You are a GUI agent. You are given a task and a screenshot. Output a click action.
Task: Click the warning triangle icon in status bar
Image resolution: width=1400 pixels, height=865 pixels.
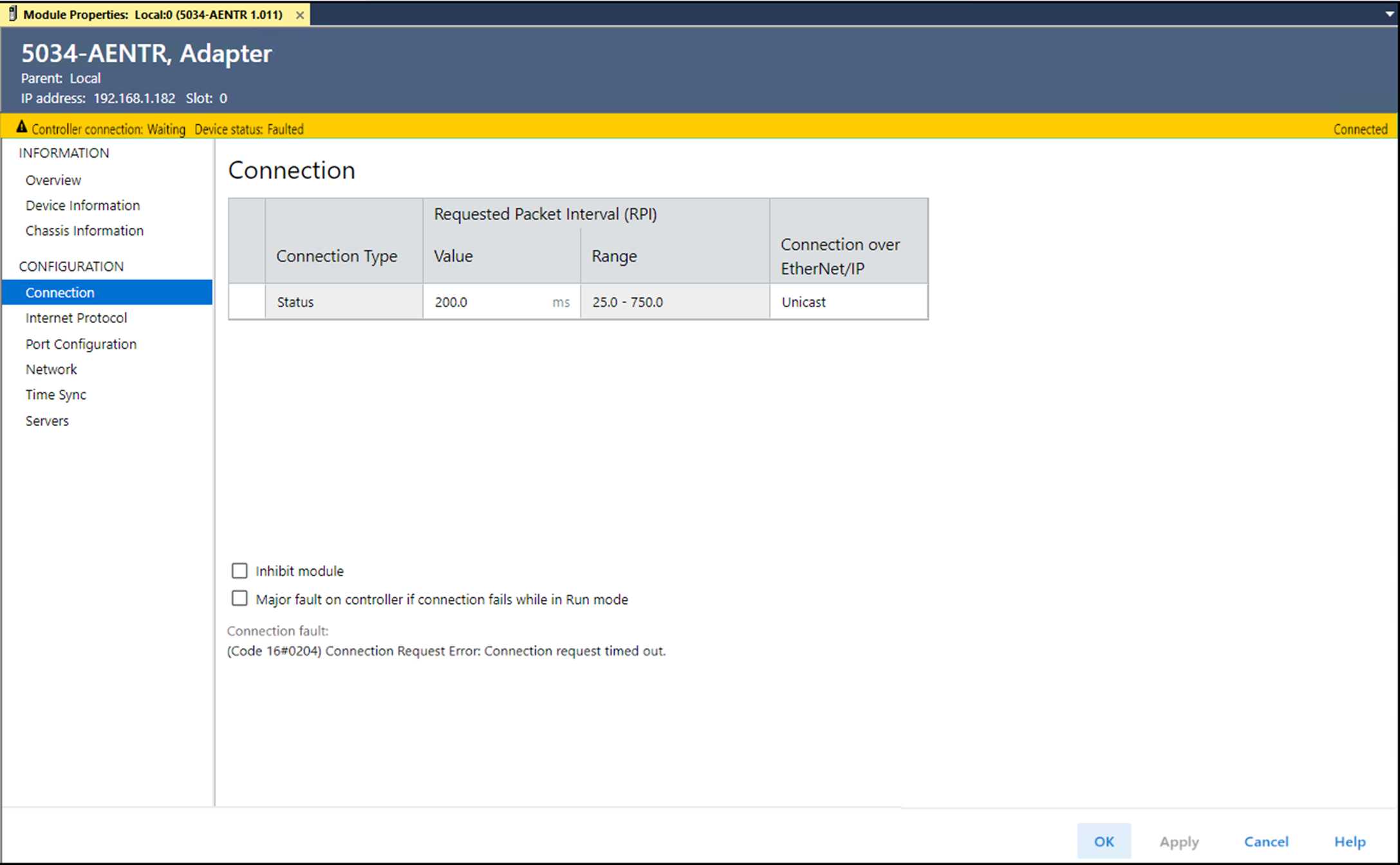pyautogui.click(x=22, y=127)
